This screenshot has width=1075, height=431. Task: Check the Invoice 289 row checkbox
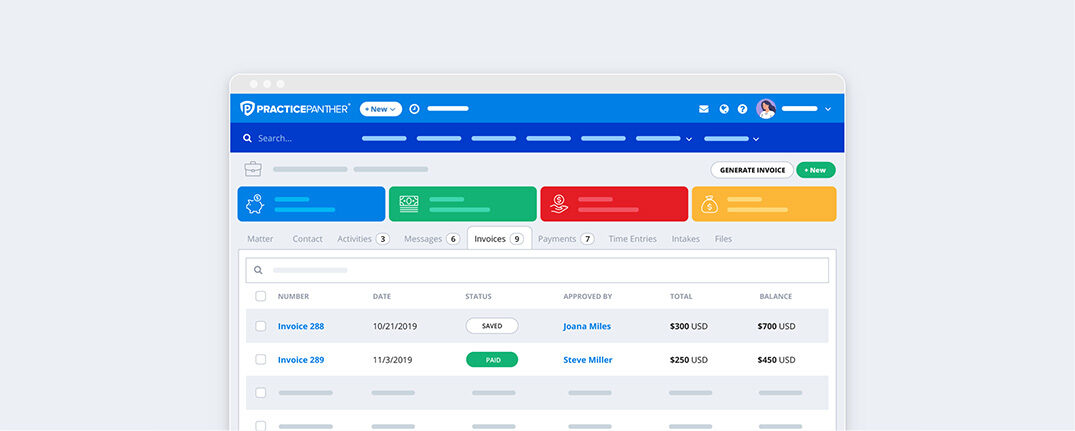pos(261,360)
